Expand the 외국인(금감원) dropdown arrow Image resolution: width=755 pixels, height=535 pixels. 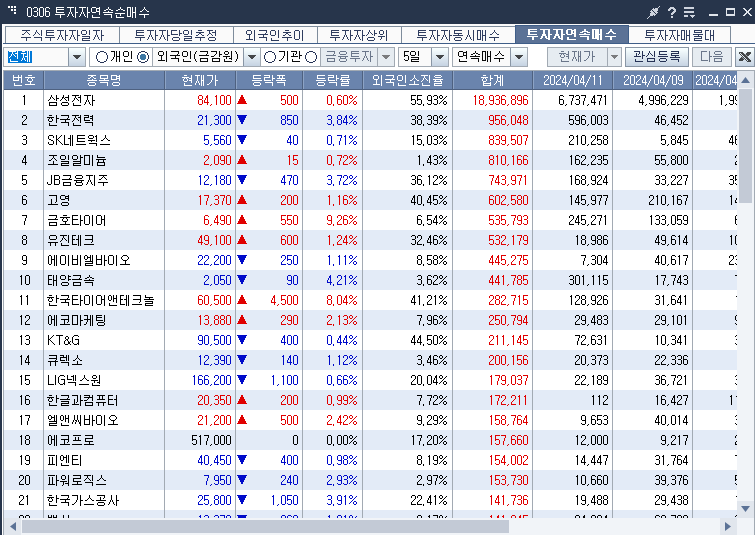[251, 57]
